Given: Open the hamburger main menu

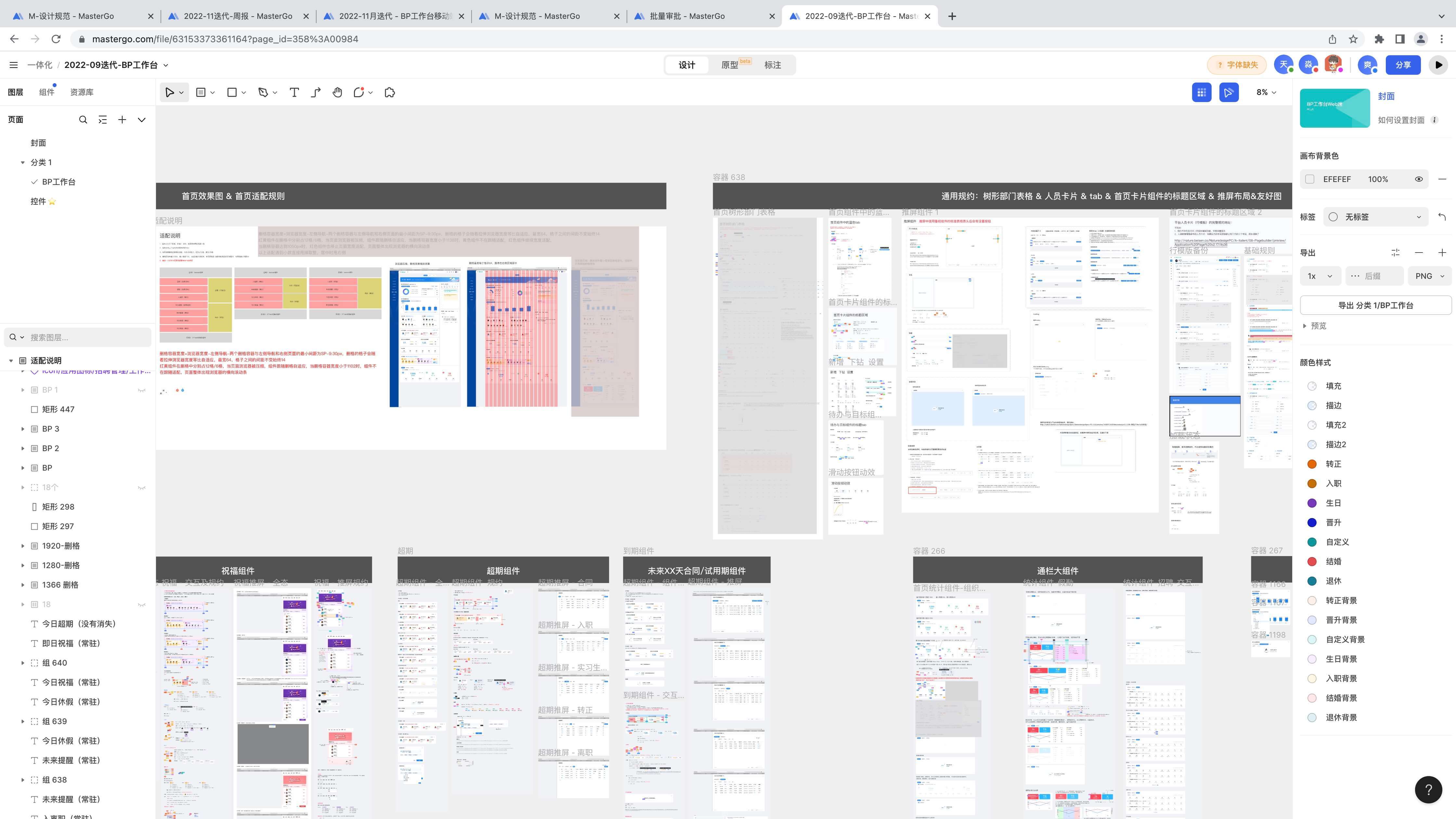Looking at the screenshot, I should (14, 65).
